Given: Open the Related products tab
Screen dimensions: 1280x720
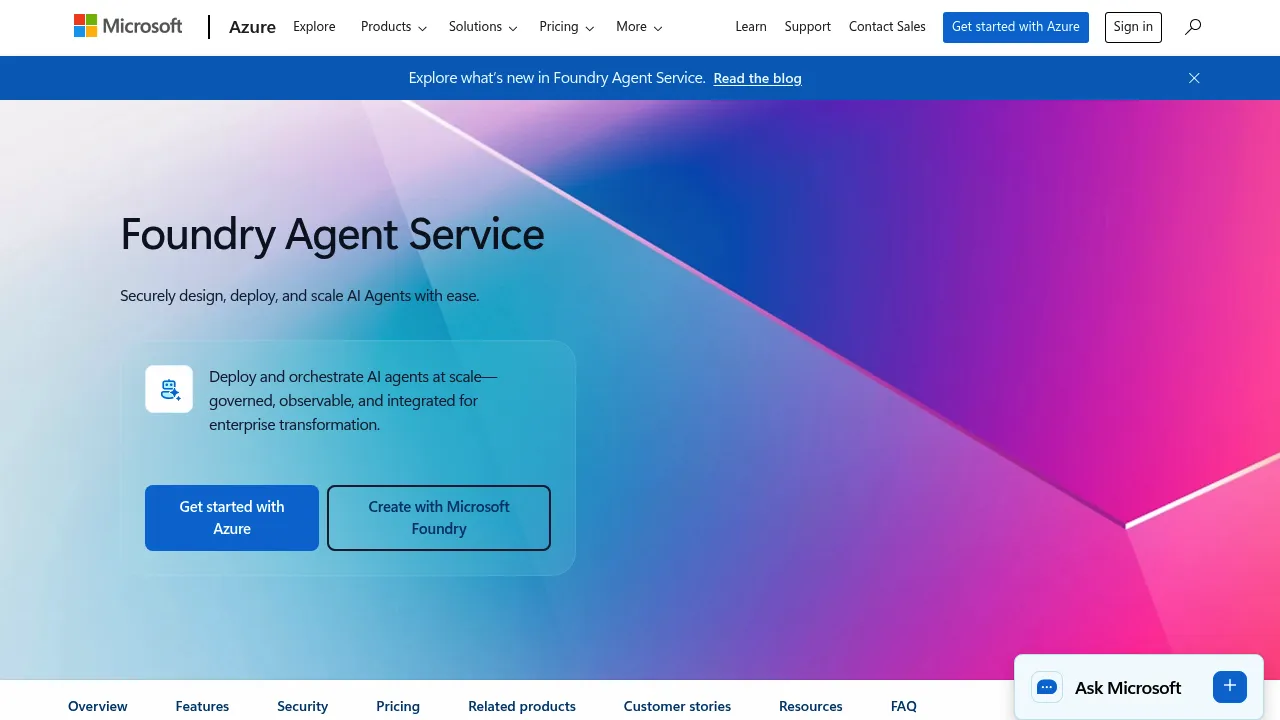Looking at the screenshot, I should [522, 706].
